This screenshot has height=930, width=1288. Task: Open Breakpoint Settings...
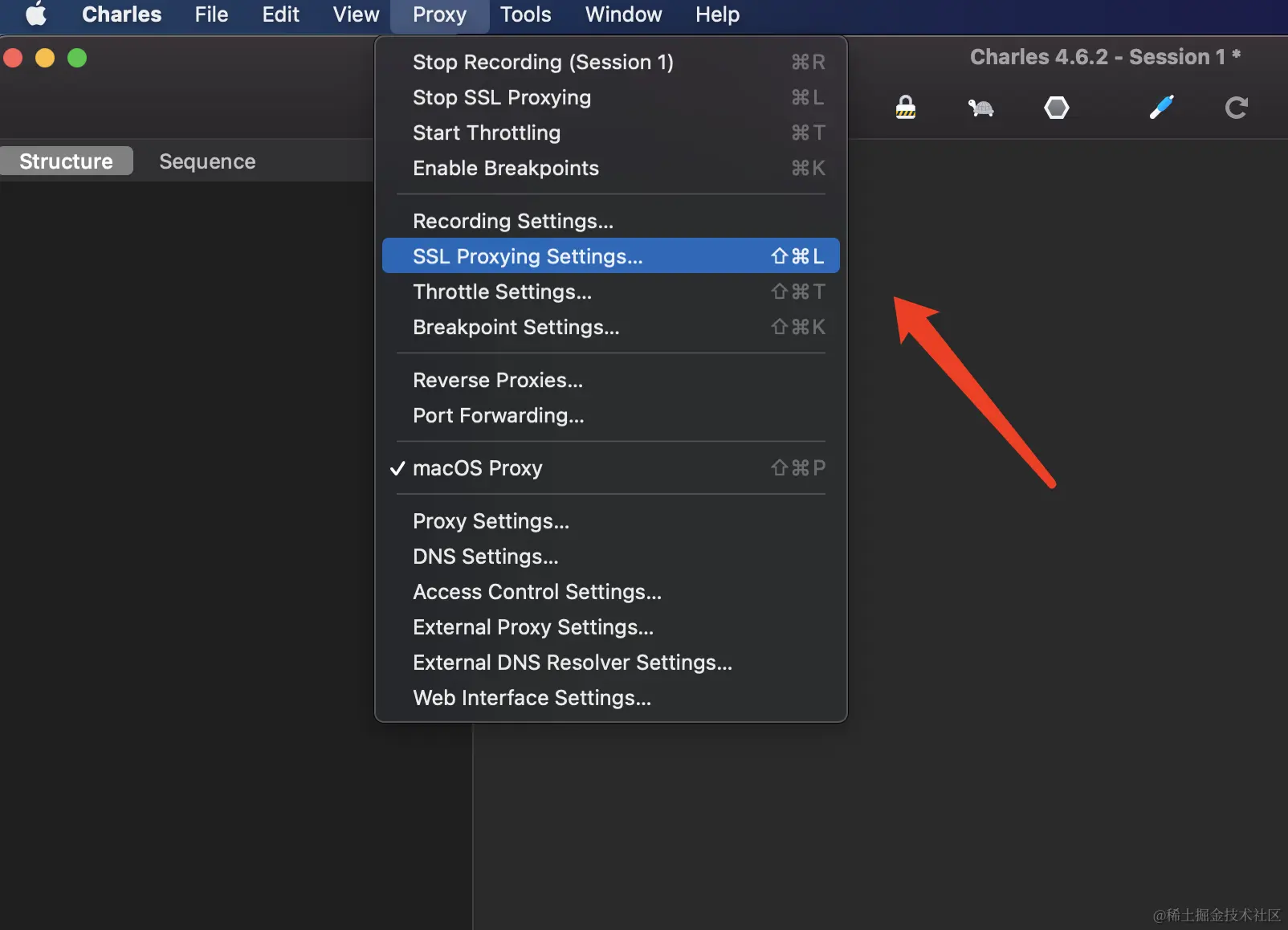tap(611, 327)
